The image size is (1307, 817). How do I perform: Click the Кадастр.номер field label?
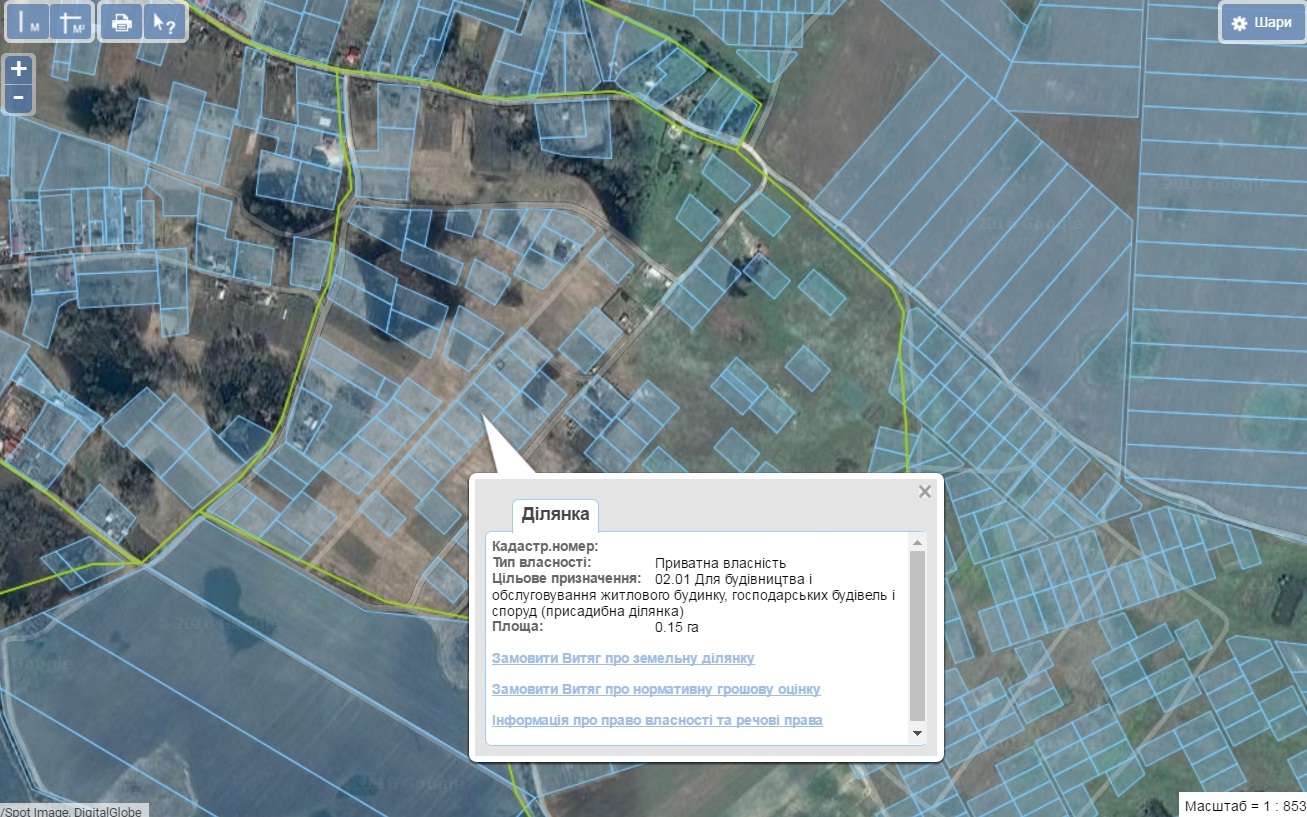tap(544, 546)
